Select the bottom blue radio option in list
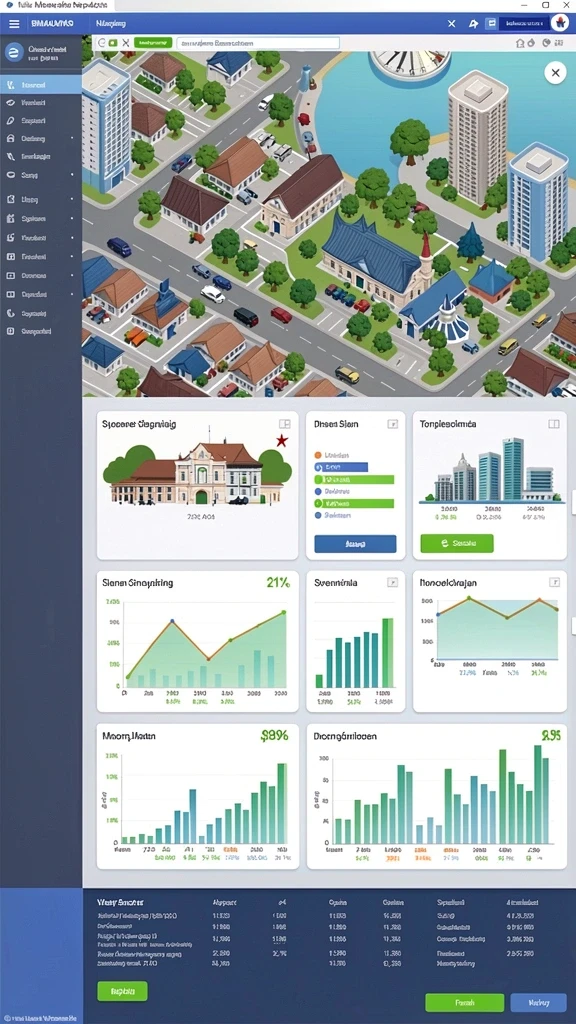 pos(318,515)
